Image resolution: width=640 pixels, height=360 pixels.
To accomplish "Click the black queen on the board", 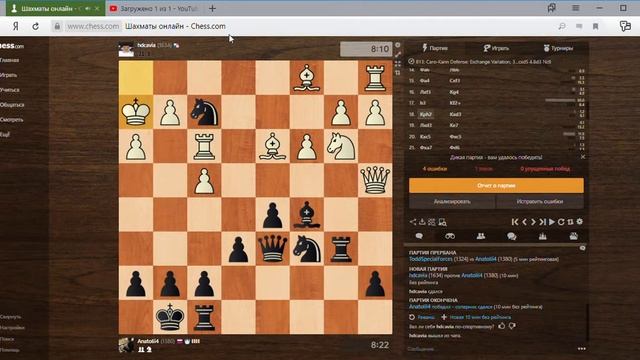I will [273, 249].
